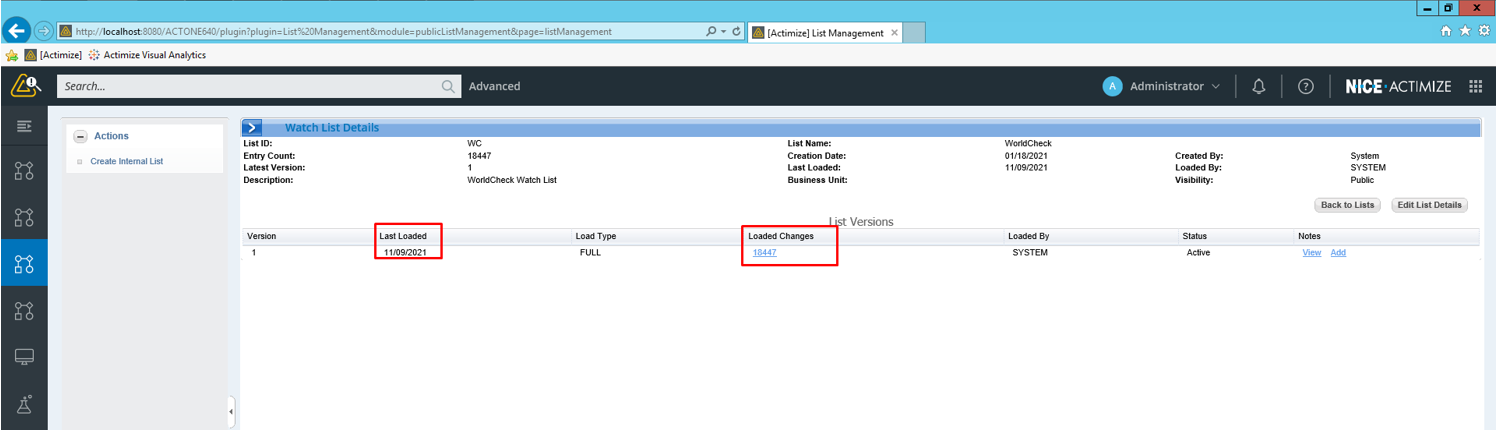Click the WorldCheck Watch List description value
The width and height of the screenshot is (1496, 433).
tap(511, 180)
